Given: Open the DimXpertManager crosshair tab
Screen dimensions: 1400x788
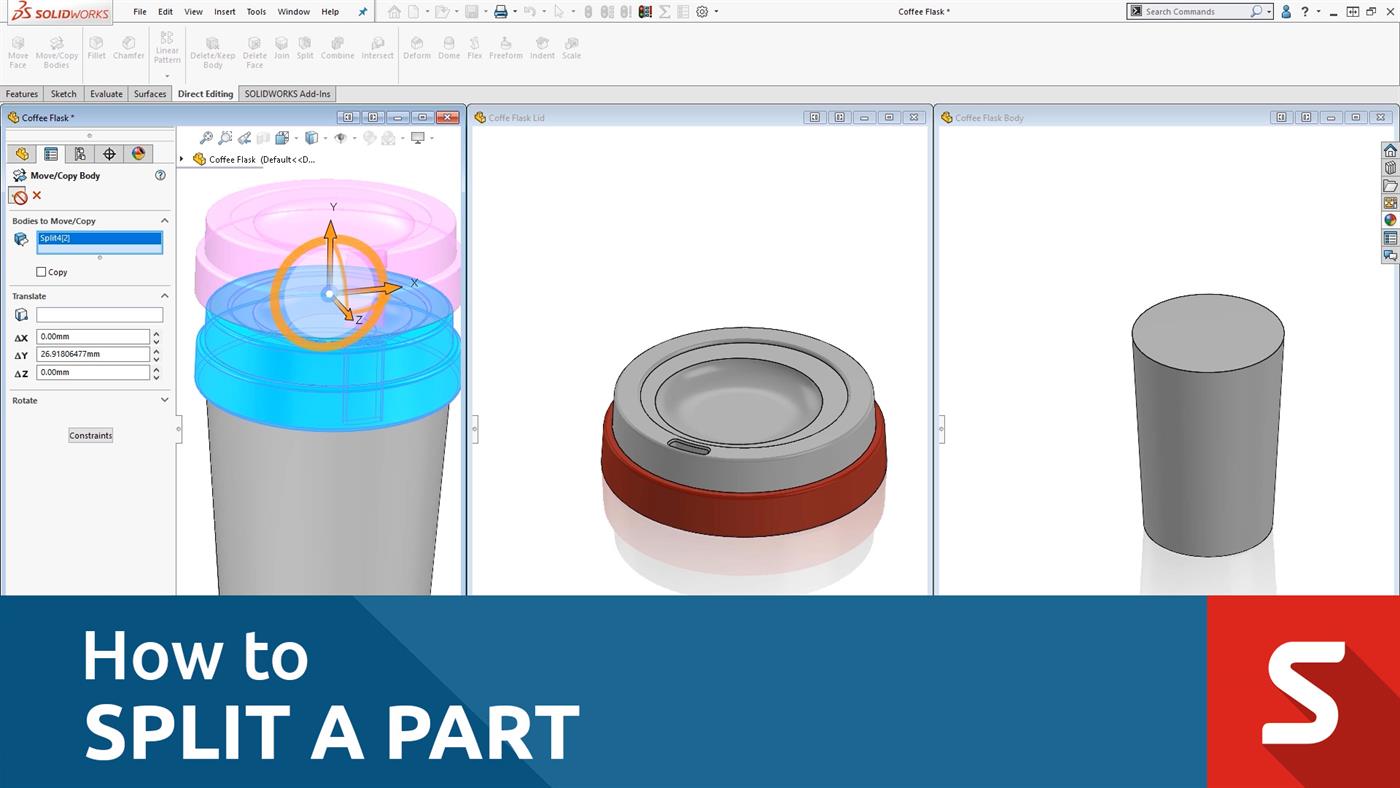Looking at the screenshot, I should (x=109, y=154).
